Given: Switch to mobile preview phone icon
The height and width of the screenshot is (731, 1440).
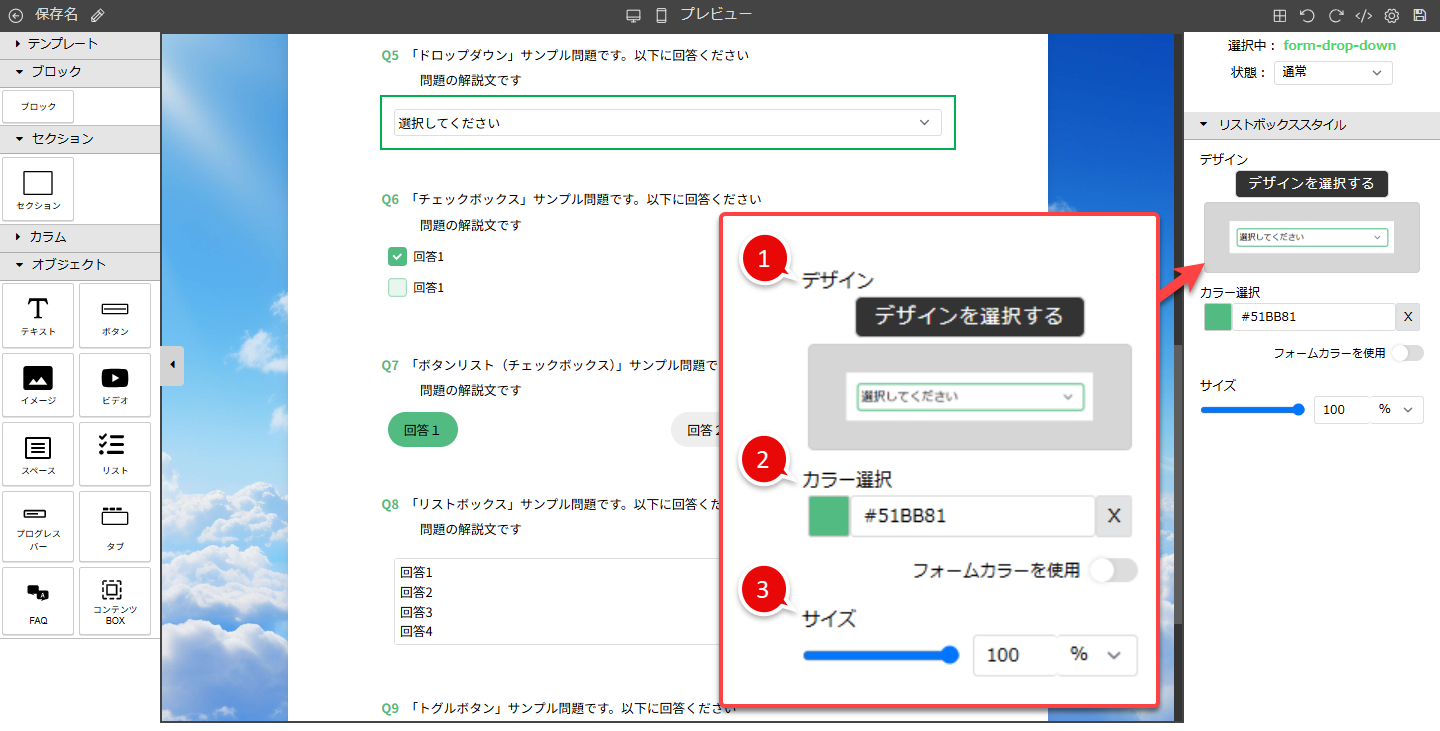Looking at the screenshot, I should 661,15.
